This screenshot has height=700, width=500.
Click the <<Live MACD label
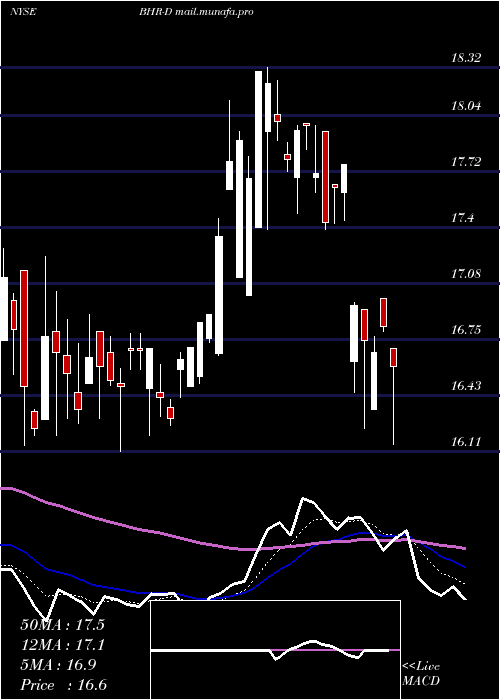pyautogui.click(x=421, y=674)
